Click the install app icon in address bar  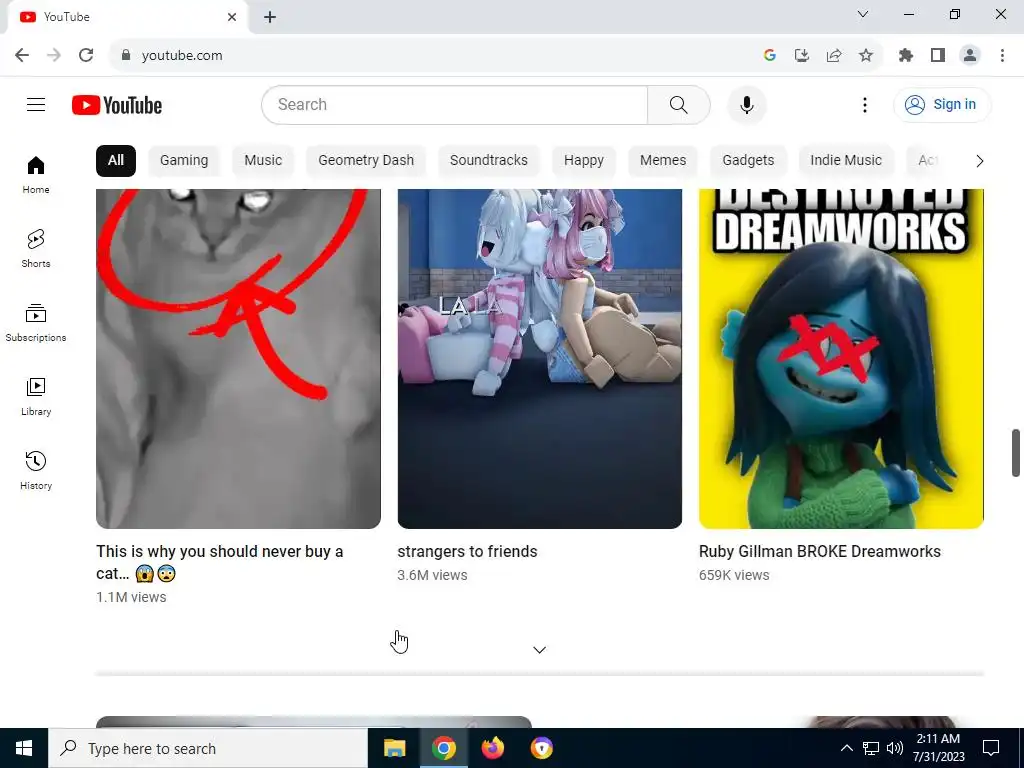[x=801, y=56]
